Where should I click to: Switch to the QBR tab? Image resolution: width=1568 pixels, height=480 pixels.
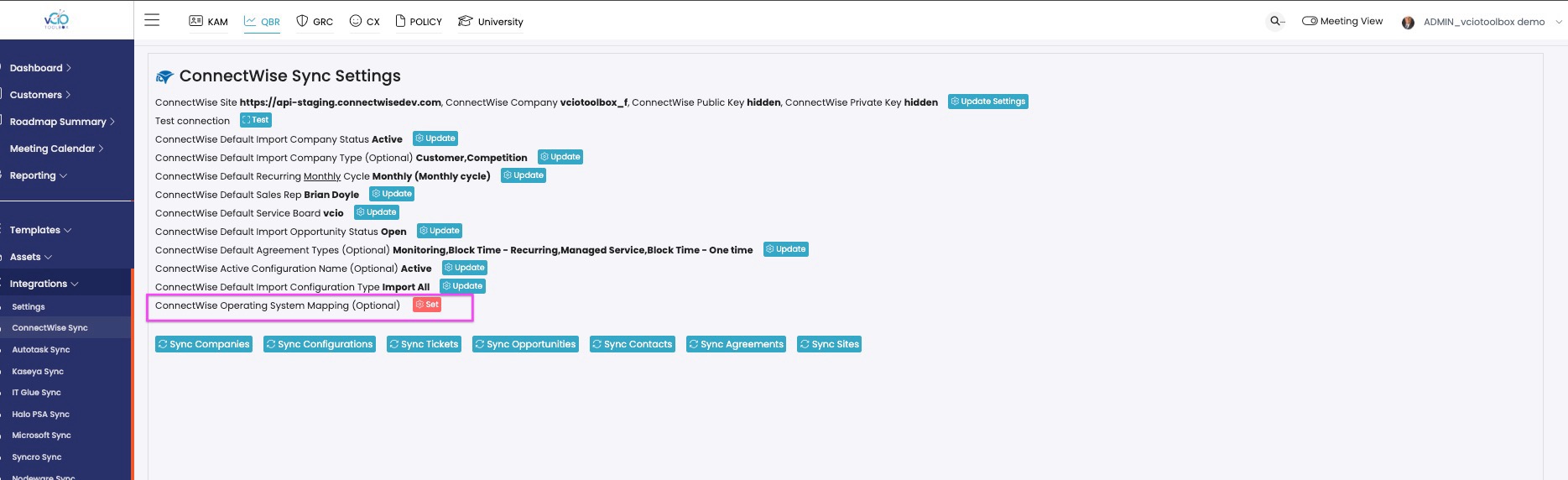tap(262, 22)
